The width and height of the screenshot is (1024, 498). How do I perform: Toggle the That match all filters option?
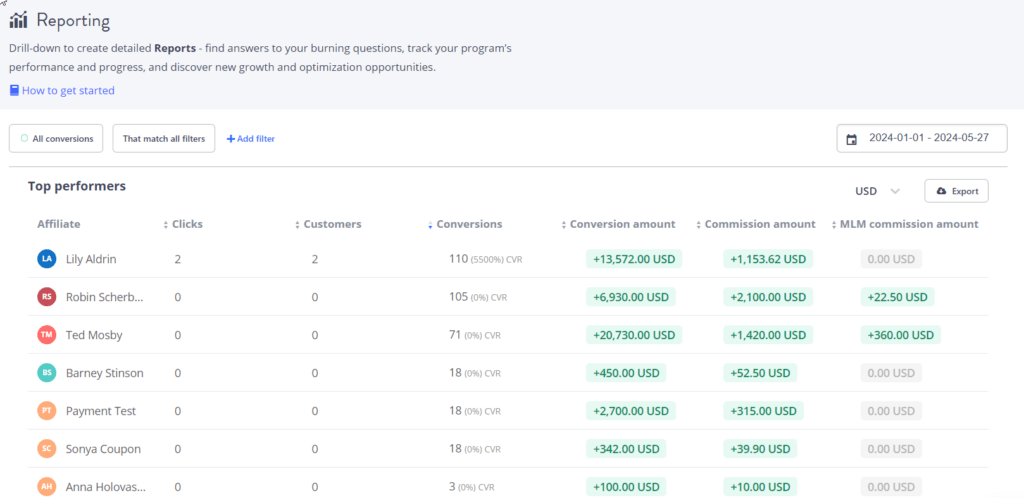163,138
